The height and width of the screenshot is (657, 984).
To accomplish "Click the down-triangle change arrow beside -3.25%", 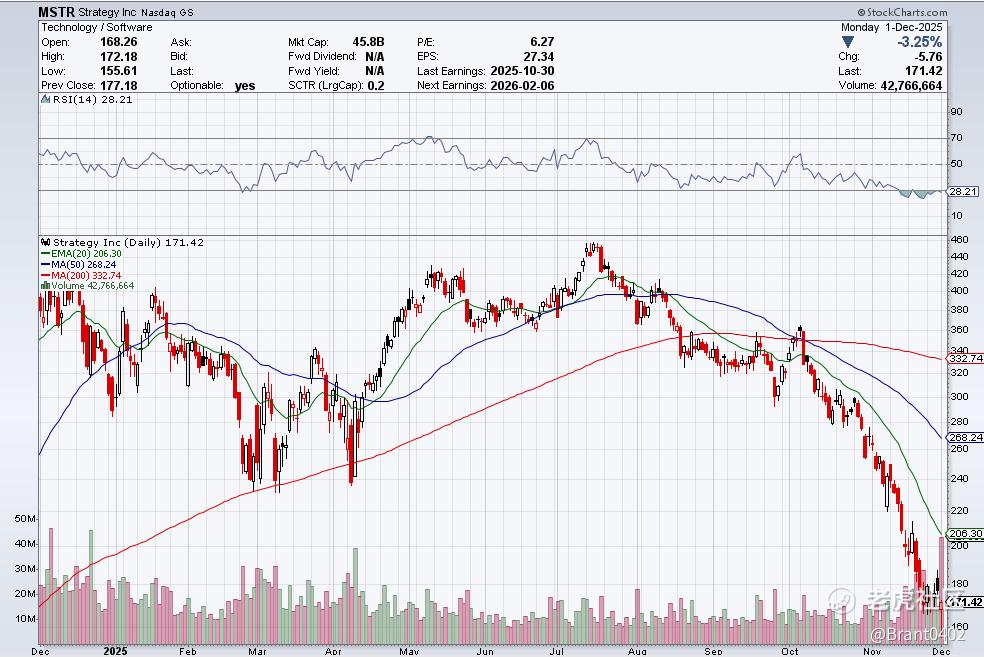I will [x=848, y=42].
